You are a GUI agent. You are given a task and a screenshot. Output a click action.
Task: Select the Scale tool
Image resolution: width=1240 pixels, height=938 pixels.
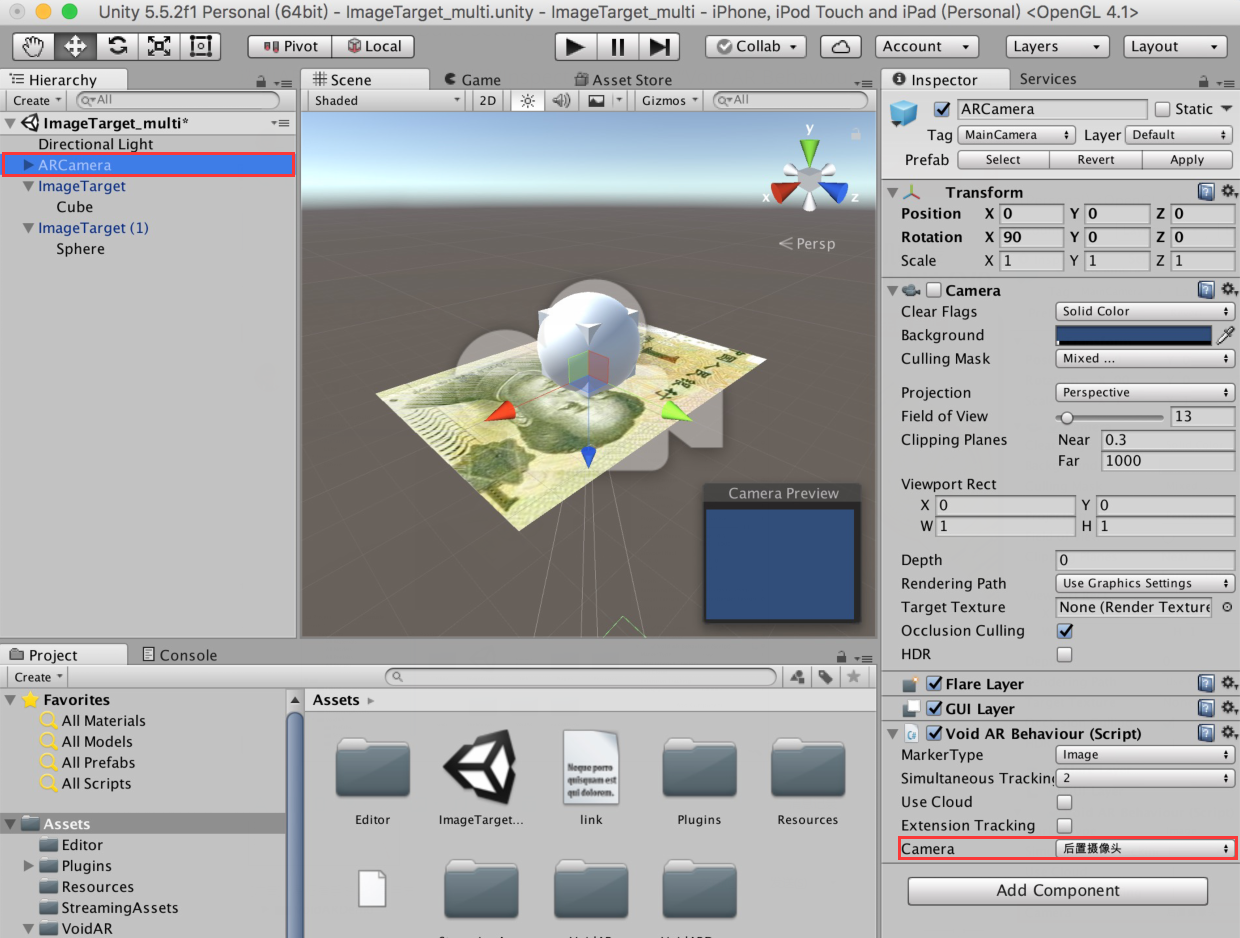(159, 46)
